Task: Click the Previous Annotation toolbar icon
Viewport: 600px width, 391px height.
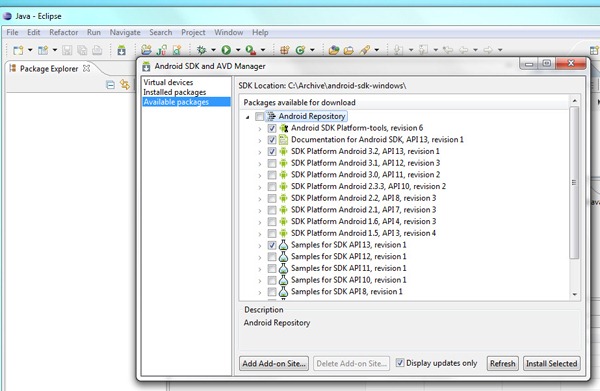Action: click(x=423, y=50)
